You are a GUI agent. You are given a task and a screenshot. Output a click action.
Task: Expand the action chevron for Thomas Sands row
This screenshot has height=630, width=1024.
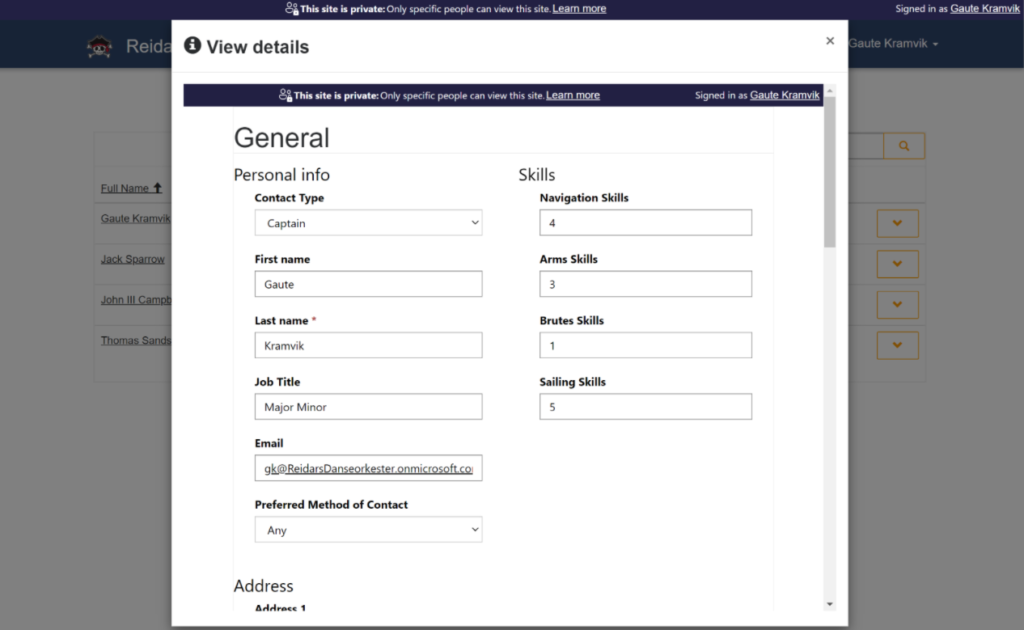pos(897,345)
